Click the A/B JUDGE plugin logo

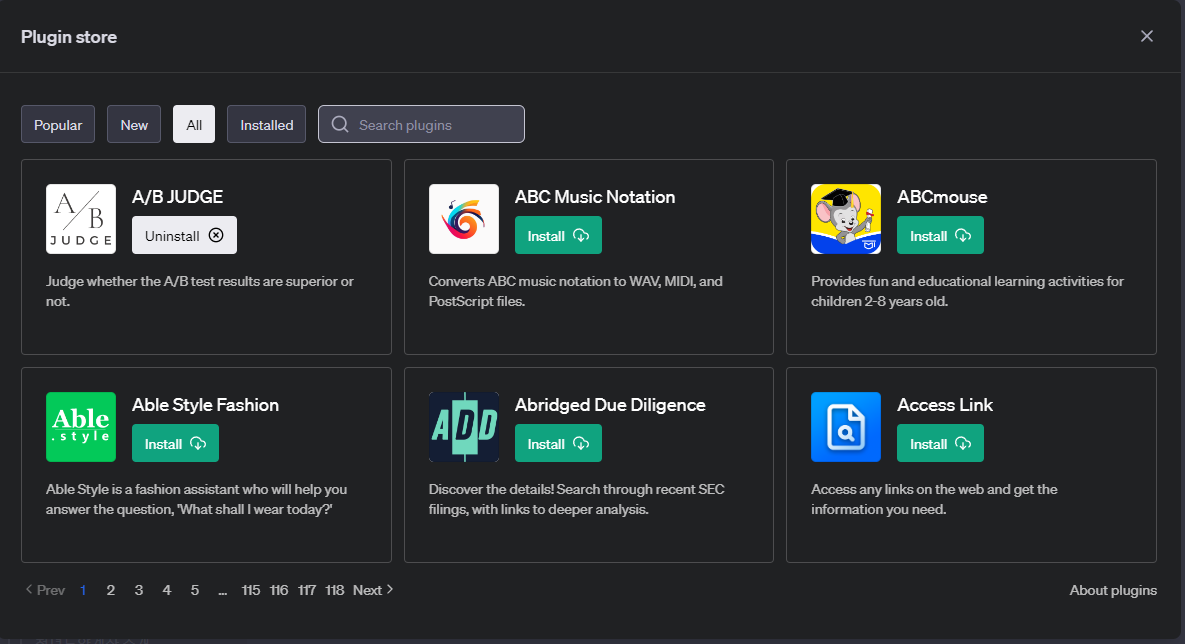[81, 219]
